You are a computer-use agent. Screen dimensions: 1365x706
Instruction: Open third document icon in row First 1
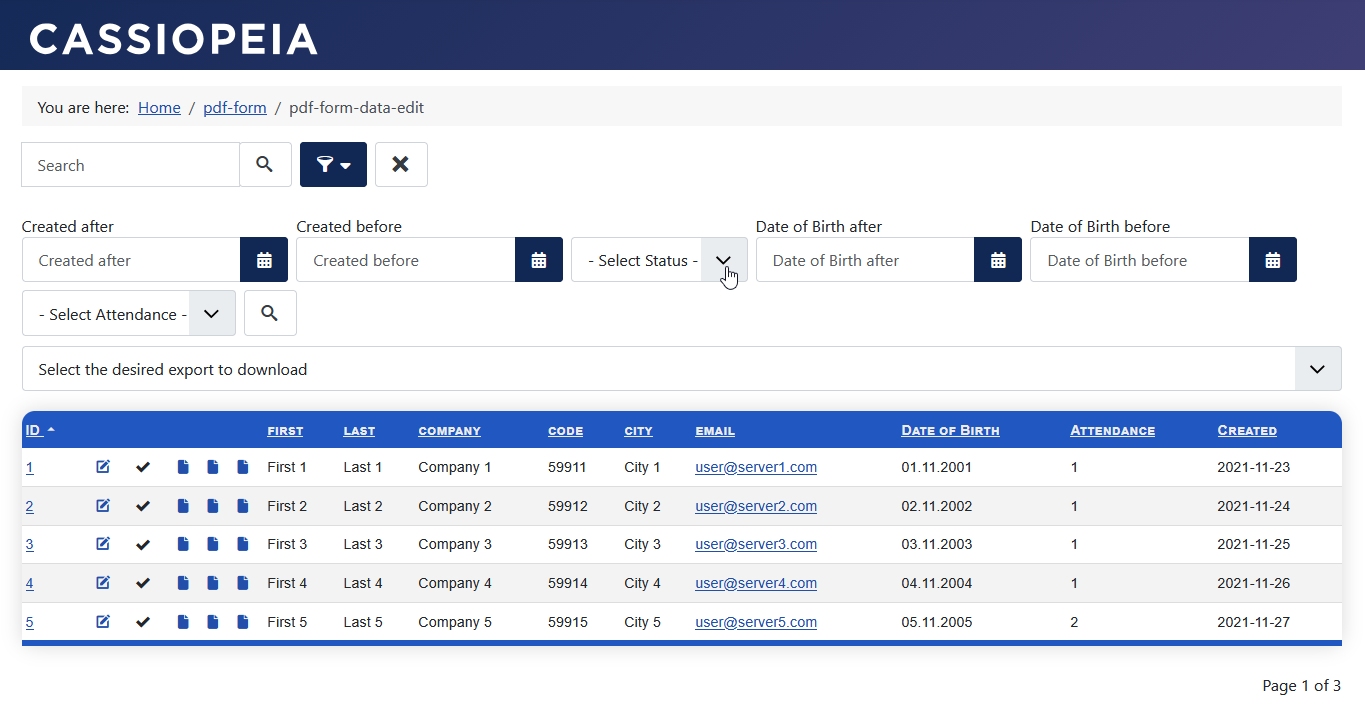(243, 467)
